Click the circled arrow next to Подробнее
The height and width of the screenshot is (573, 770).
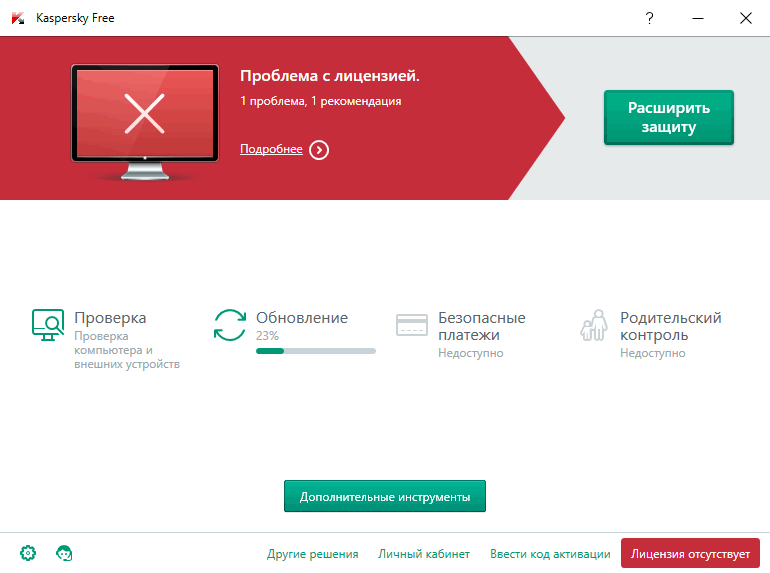point(319,150)
